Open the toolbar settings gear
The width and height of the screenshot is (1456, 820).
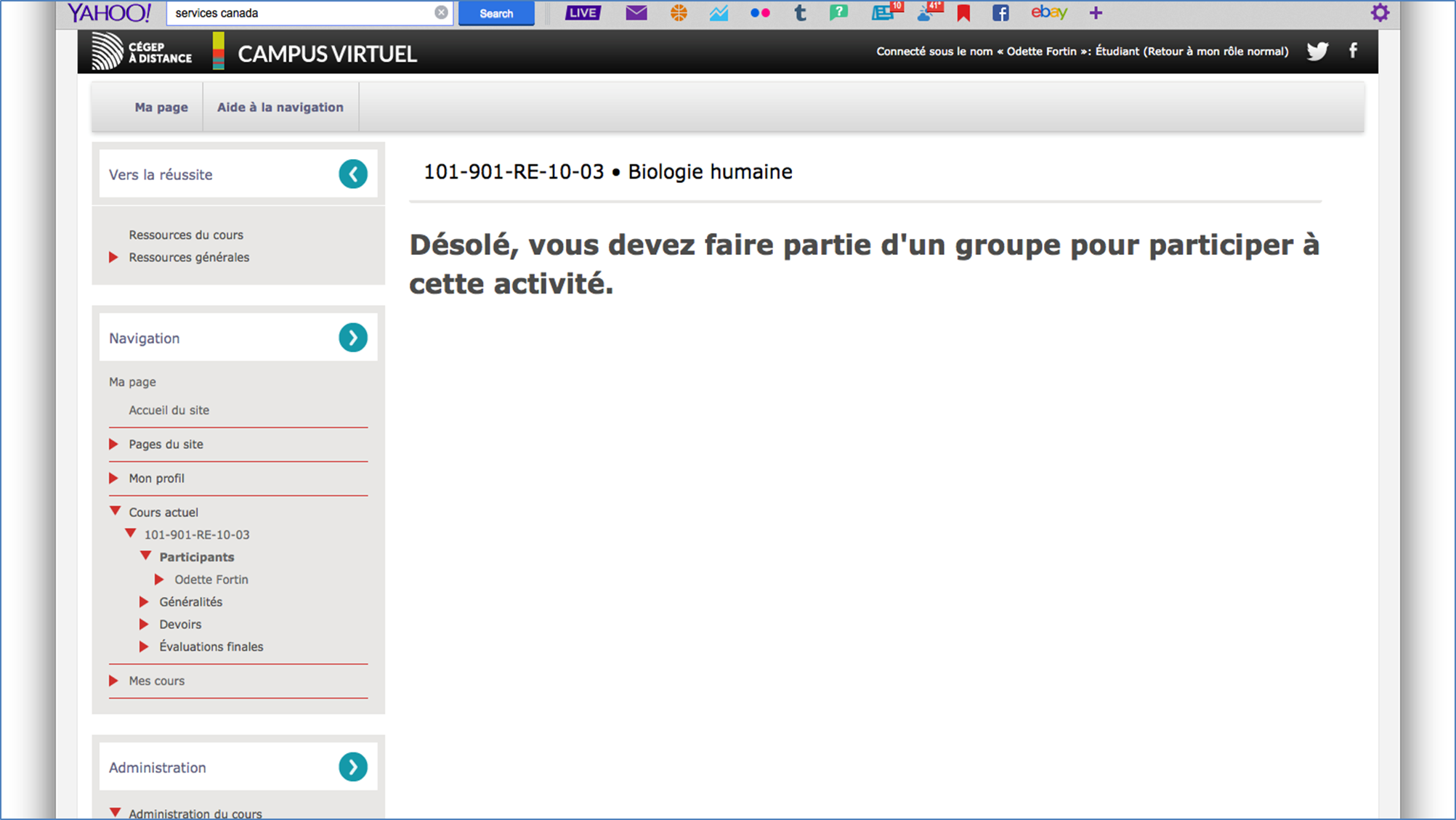click(x=1379, y=12)
